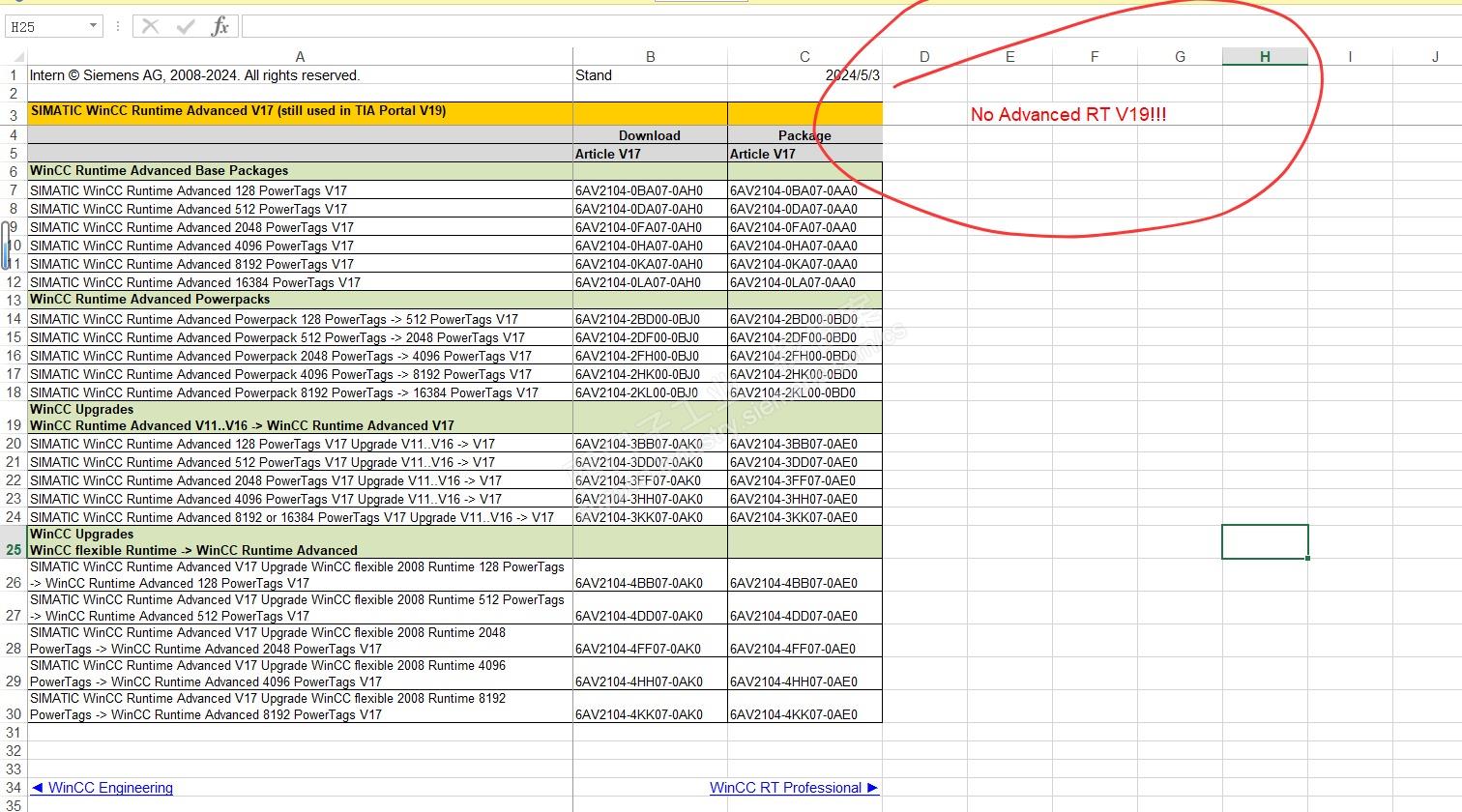This screenshot has width=1462, height=812.
Task: Select the orange 'SIMATIC WinCC Runtime Advanced V17' title cell
Action: tap(300, 114)
